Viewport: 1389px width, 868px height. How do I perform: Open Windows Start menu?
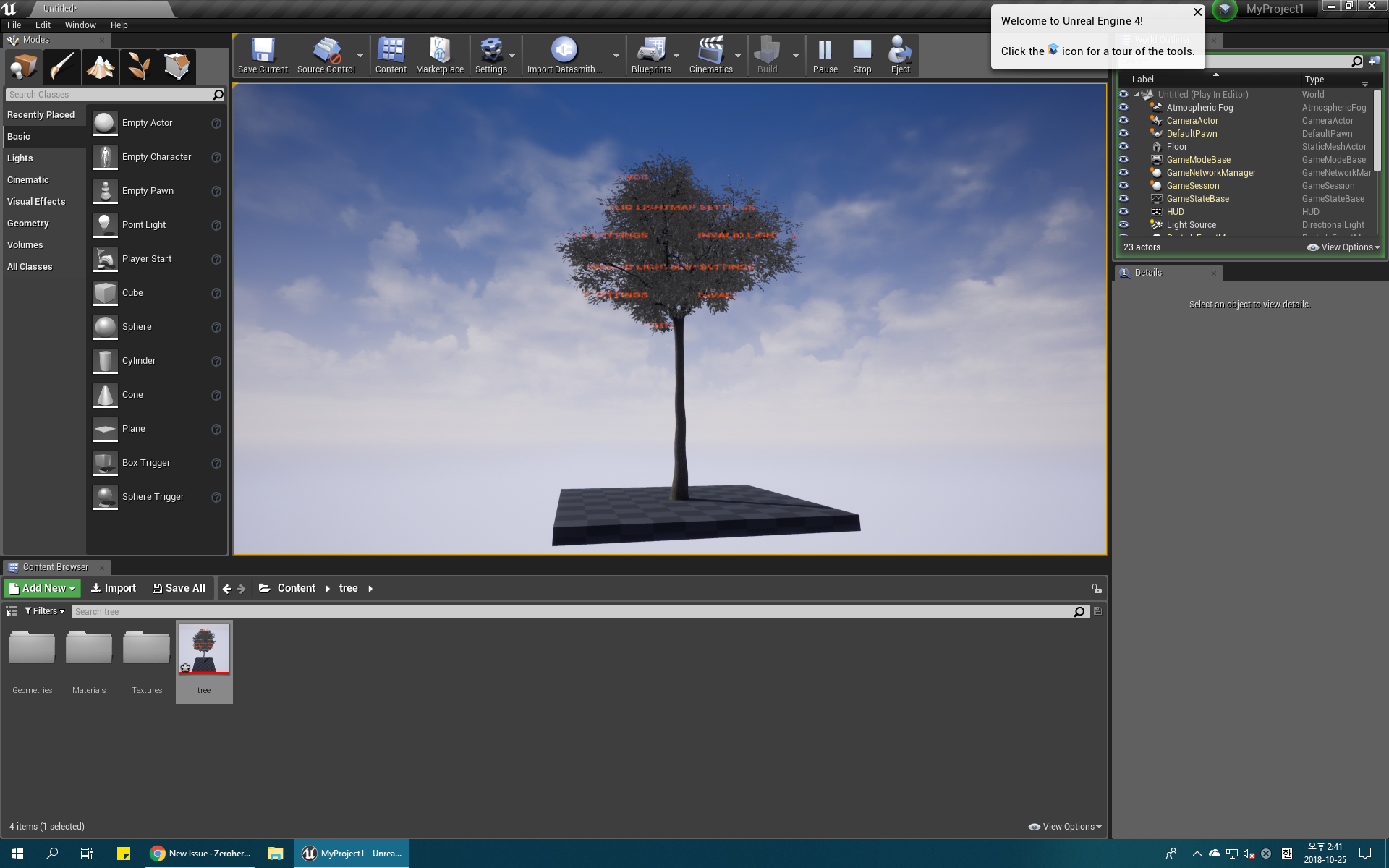[x=17, y=854]
